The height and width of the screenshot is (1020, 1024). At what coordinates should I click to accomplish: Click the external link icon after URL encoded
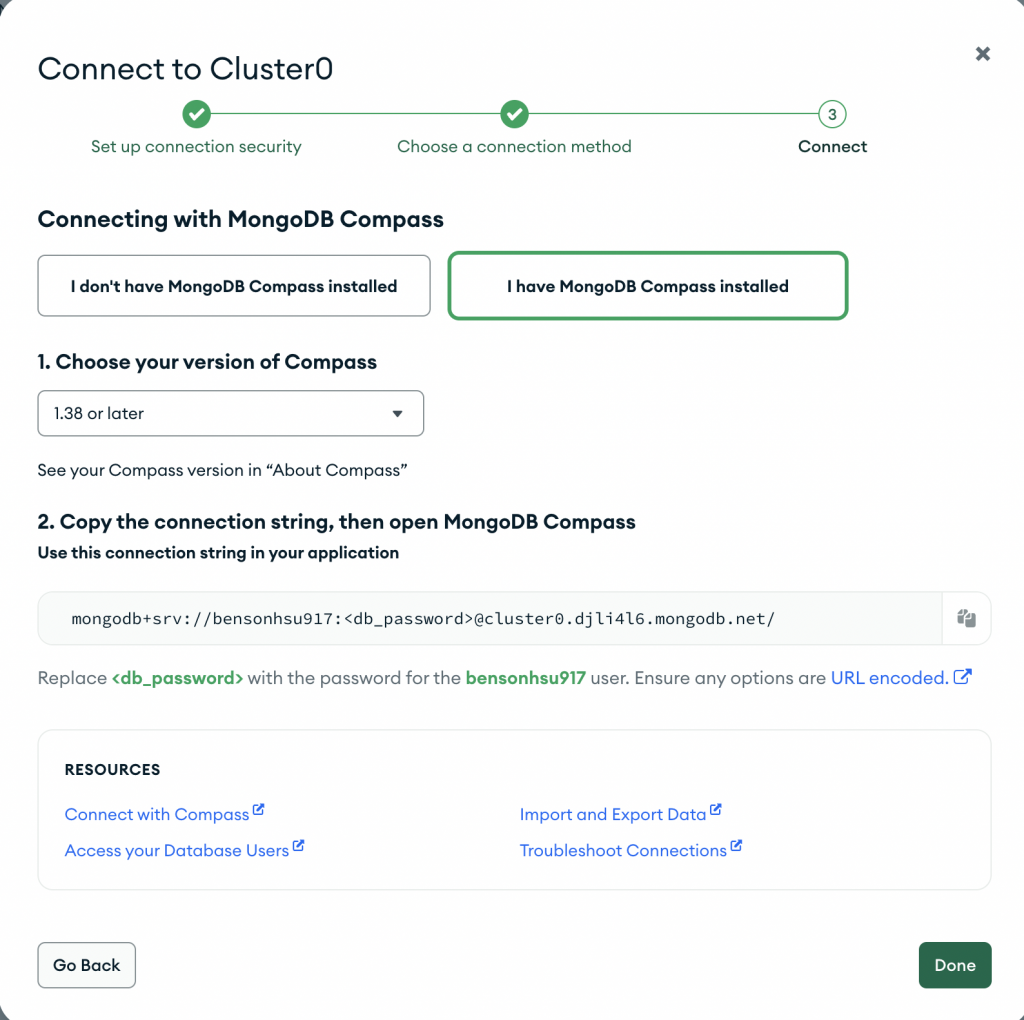point(963,676)
